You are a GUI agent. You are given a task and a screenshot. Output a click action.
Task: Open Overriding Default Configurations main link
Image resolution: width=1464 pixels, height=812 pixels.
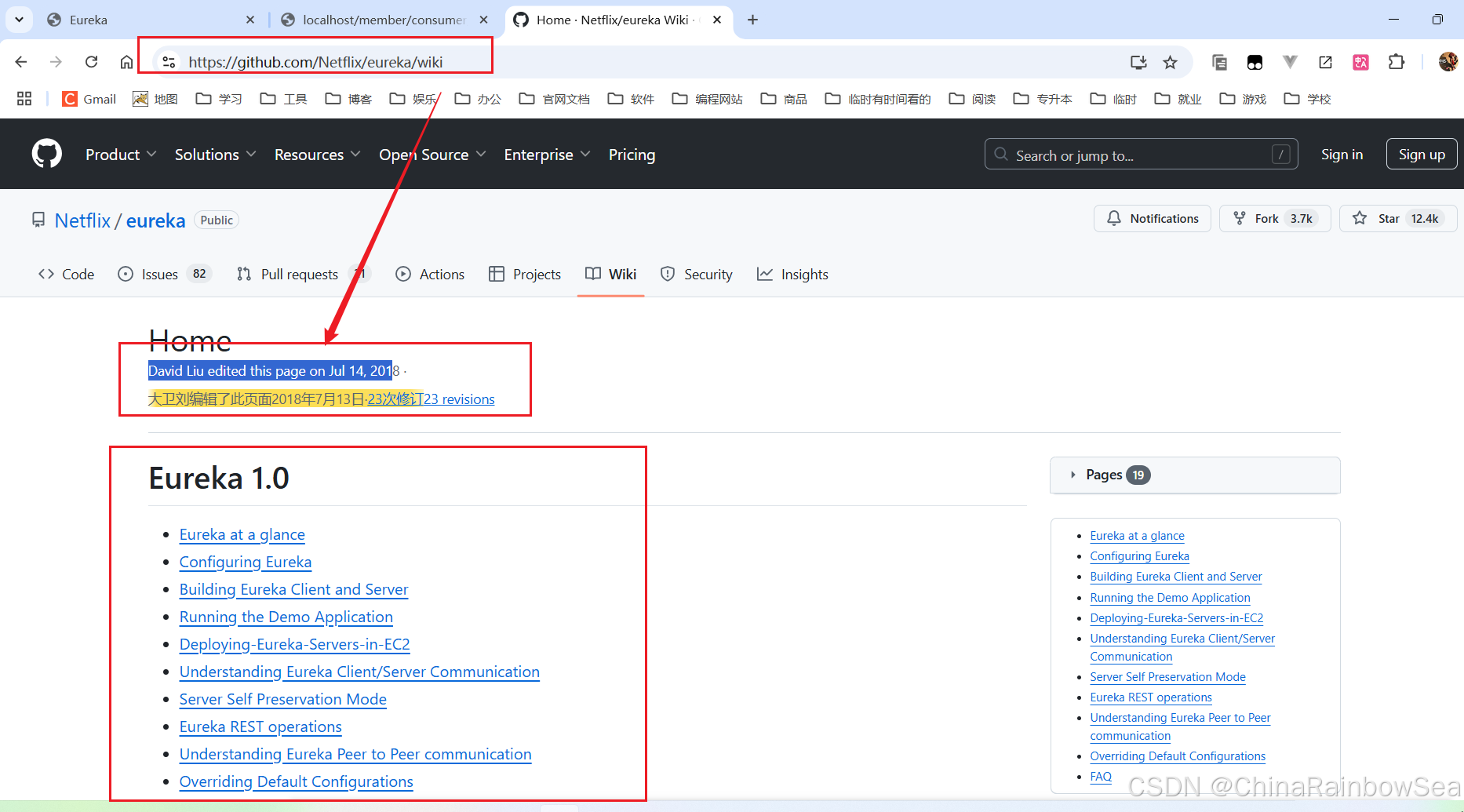tap(296, 781)
